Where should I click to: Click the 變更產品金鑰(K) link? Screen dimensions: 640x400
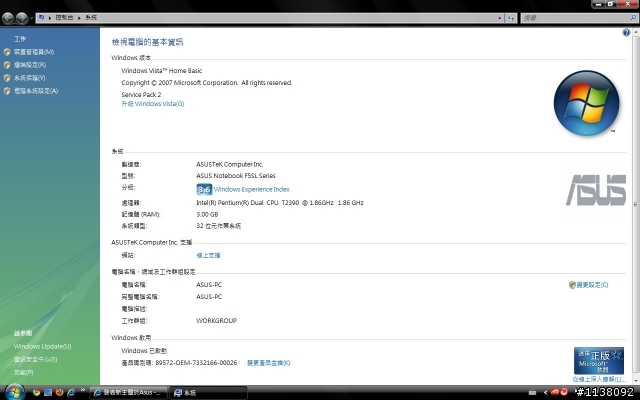[269, 363]
